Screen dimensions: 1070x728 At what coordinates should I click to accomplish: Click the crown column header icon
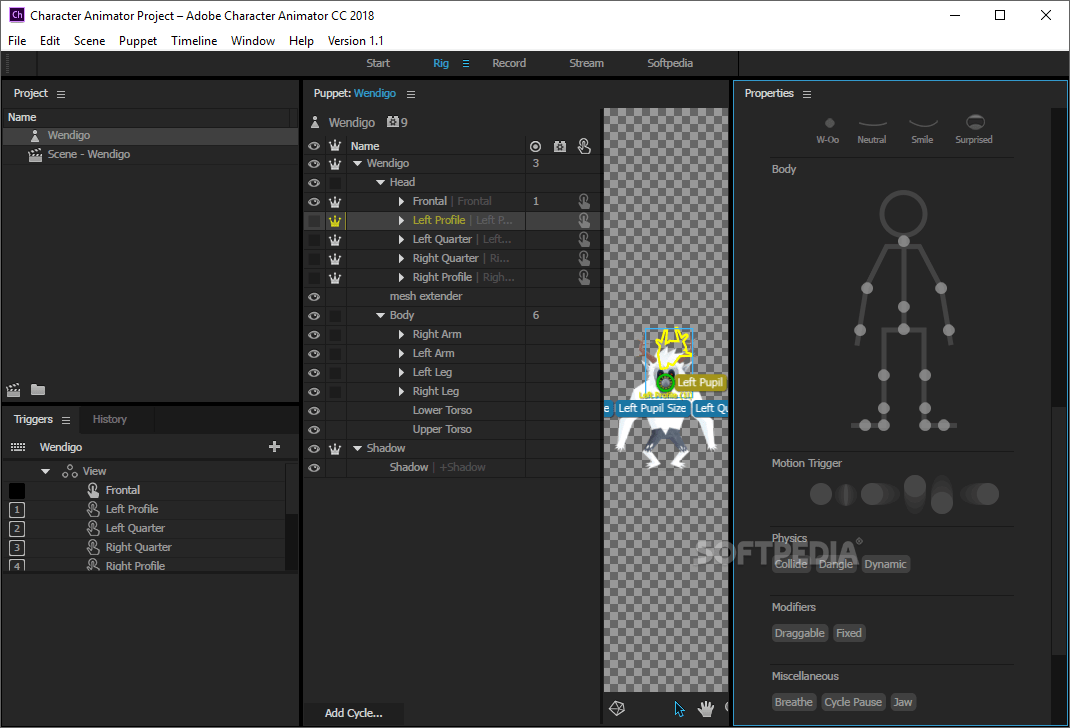click(335, 145)
